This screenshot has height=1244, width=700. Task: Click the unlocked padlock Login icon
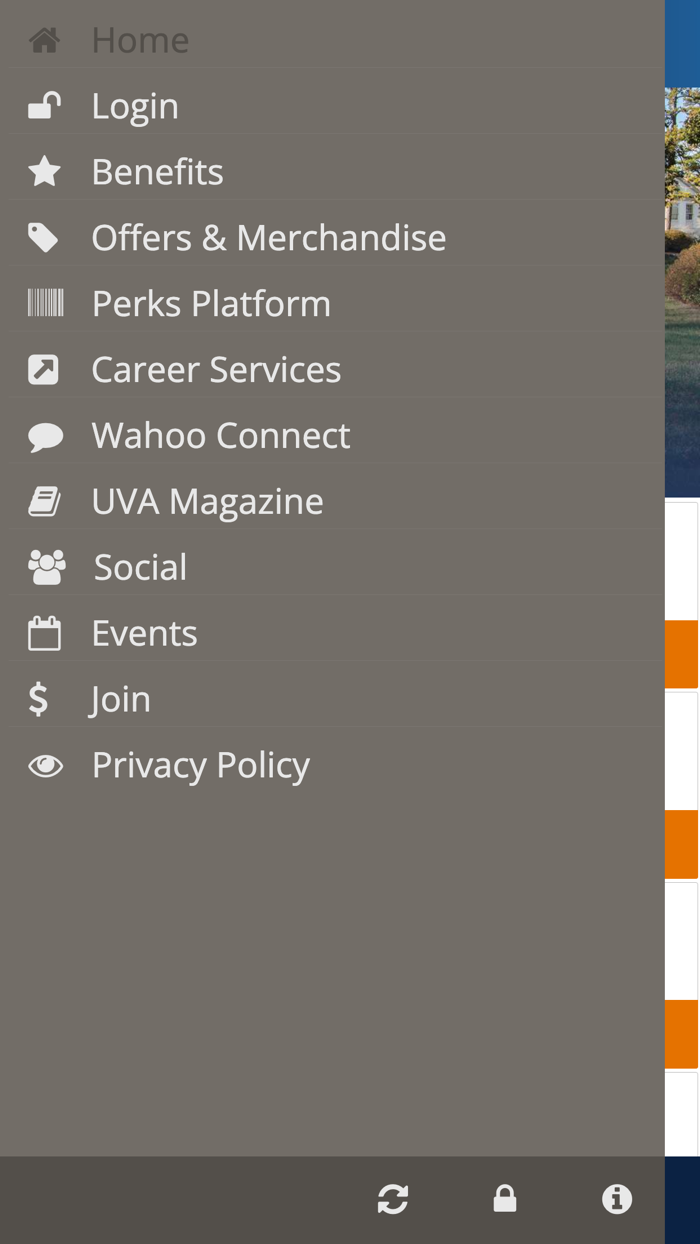[44, 105]
